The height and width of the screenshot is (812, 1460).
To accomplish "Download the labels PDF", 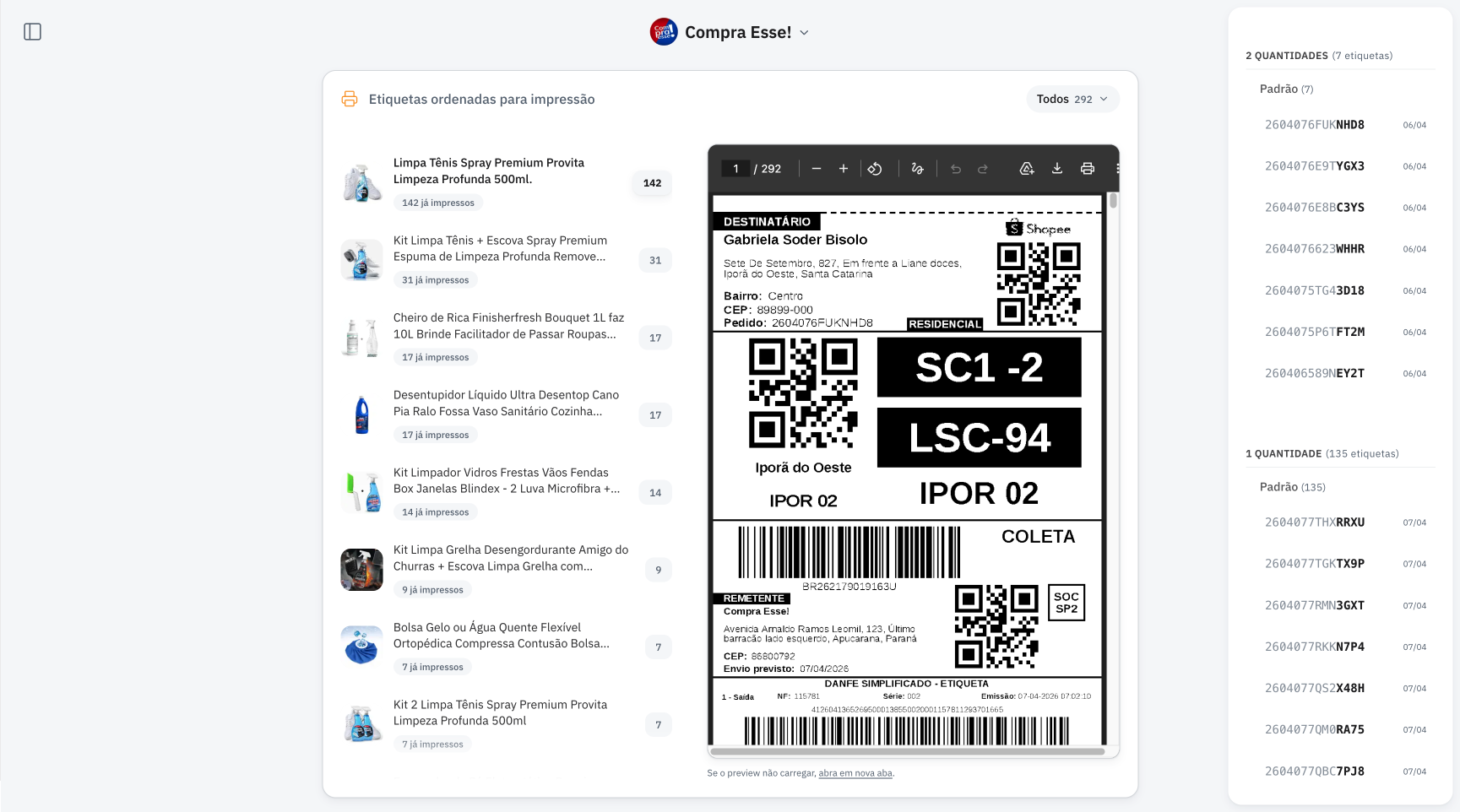I will (x=1057, y=168).
